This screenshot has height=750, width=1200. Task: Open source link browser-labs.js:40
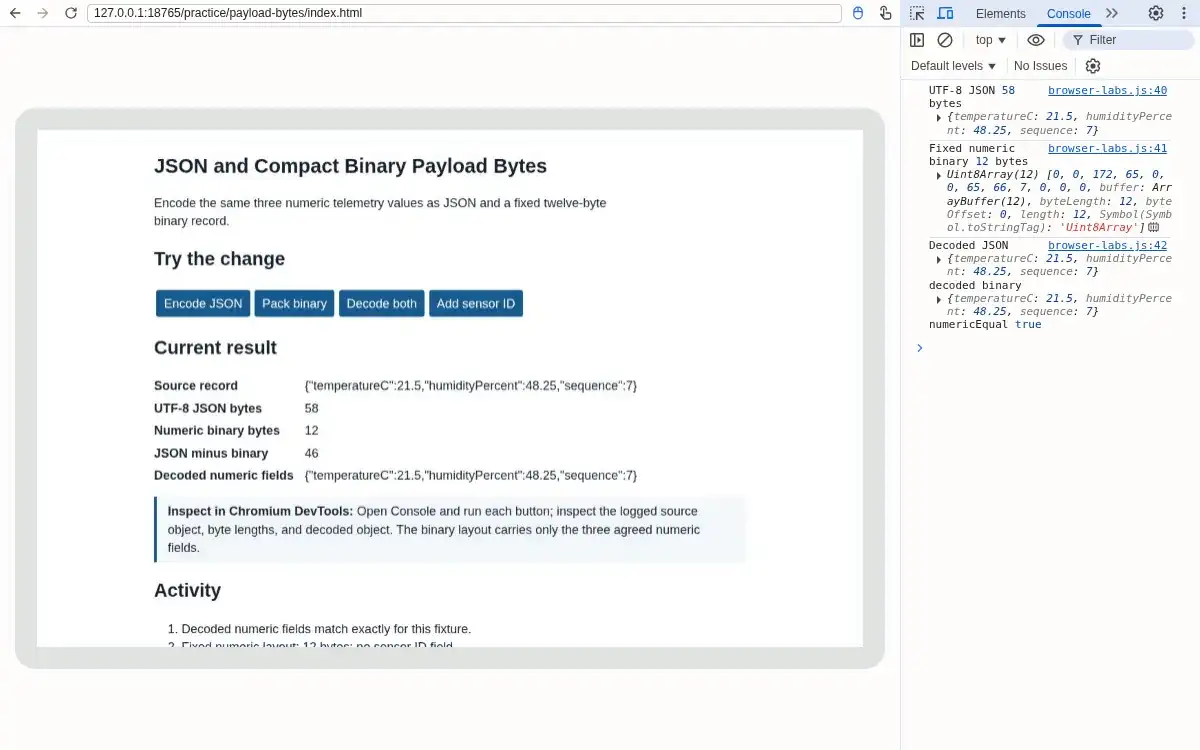1107,91
